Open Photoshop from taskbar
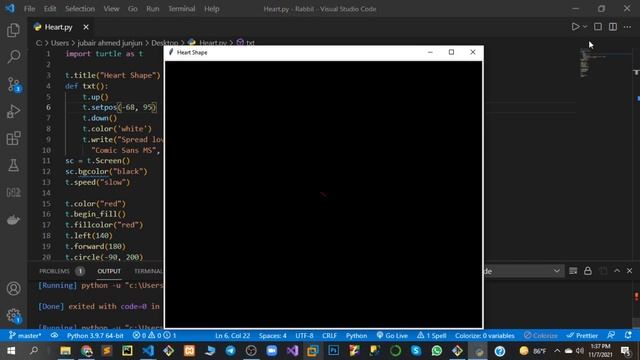Image resolution: width=640 pixels, height=360 pixels. [333, 351]
